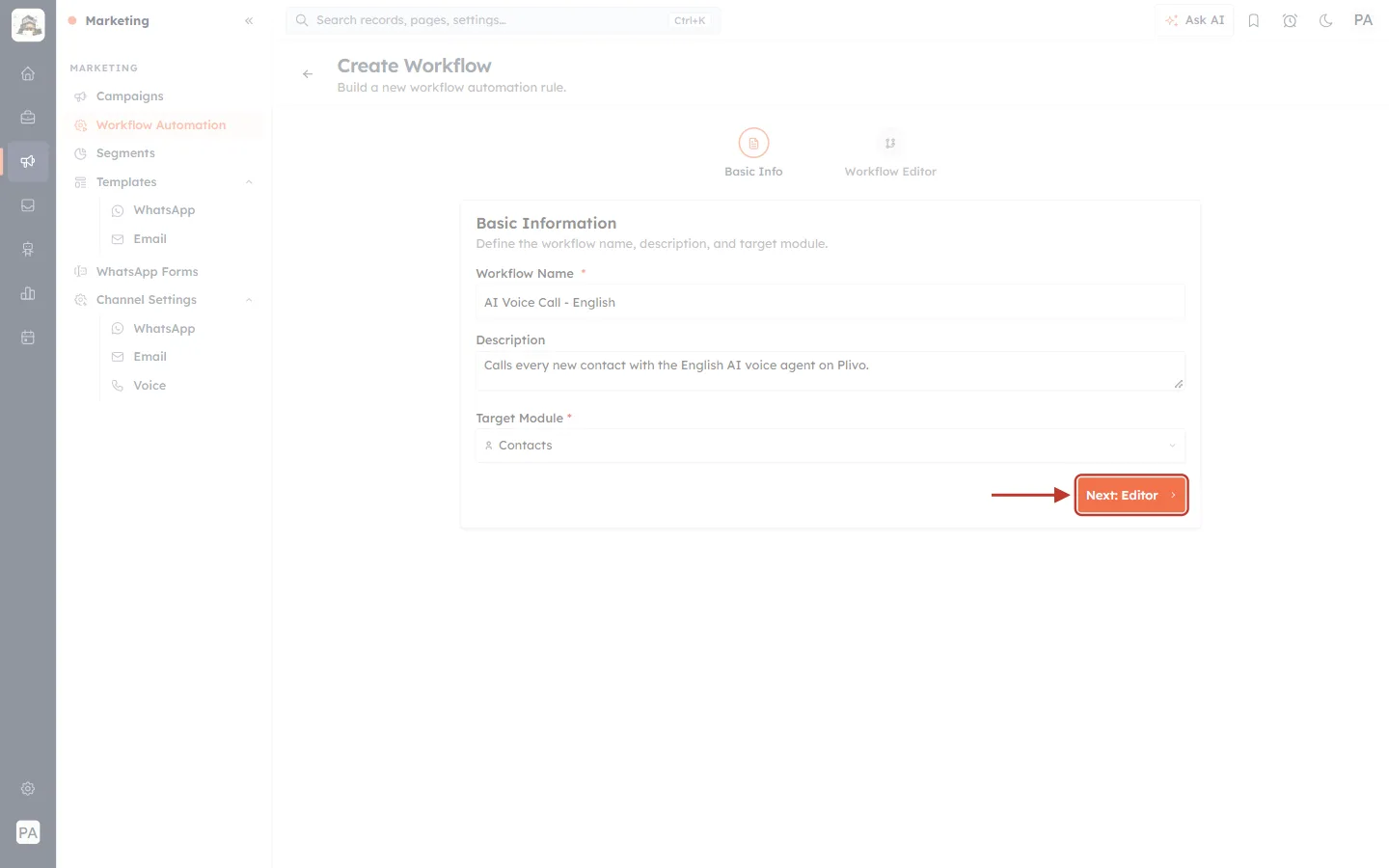The height and width of the screenshot is (868, 1389).
Task: Select the megaphone marketing icon in the rail
Action: click(x=28, y=161)
